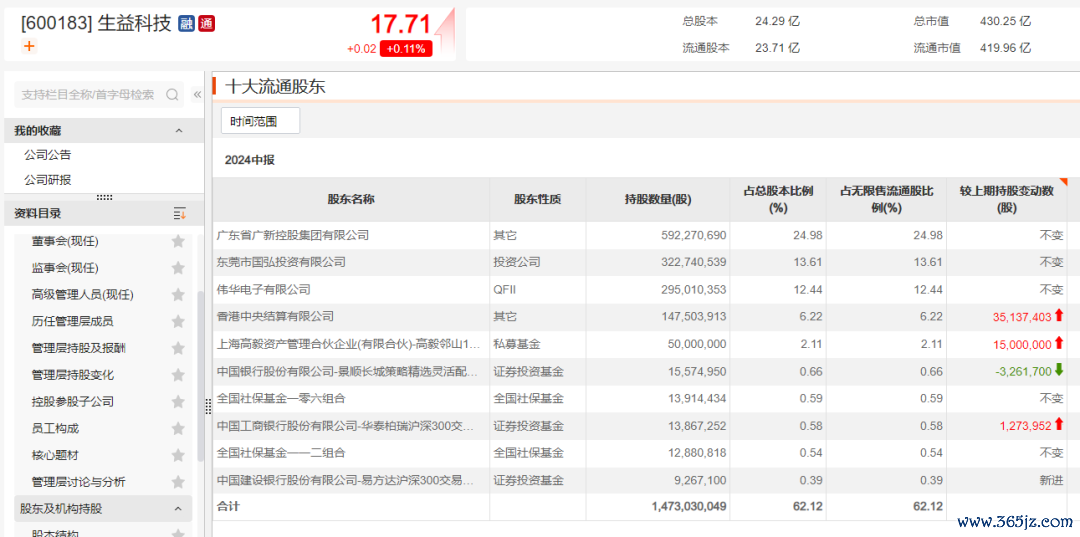The height and width of the screenshot is (537, 1080).
Task: Click the -3,261,700 change value
Action: (x=1024, y=371)
